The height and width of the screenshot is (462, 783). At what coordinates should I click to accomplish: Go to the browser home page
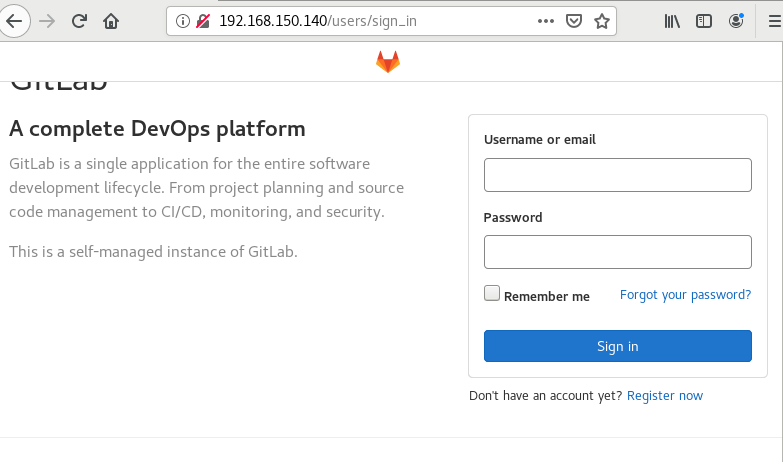coord(111,20)
